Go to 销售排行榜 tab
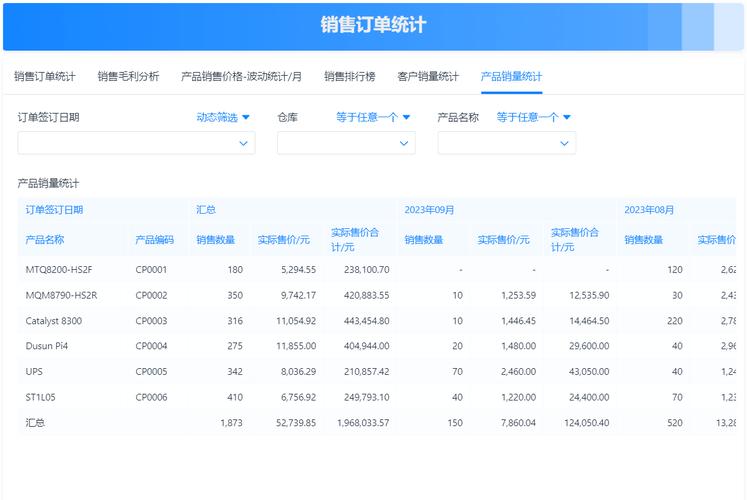This screenshot has width=747, height=500. (350, 76)
